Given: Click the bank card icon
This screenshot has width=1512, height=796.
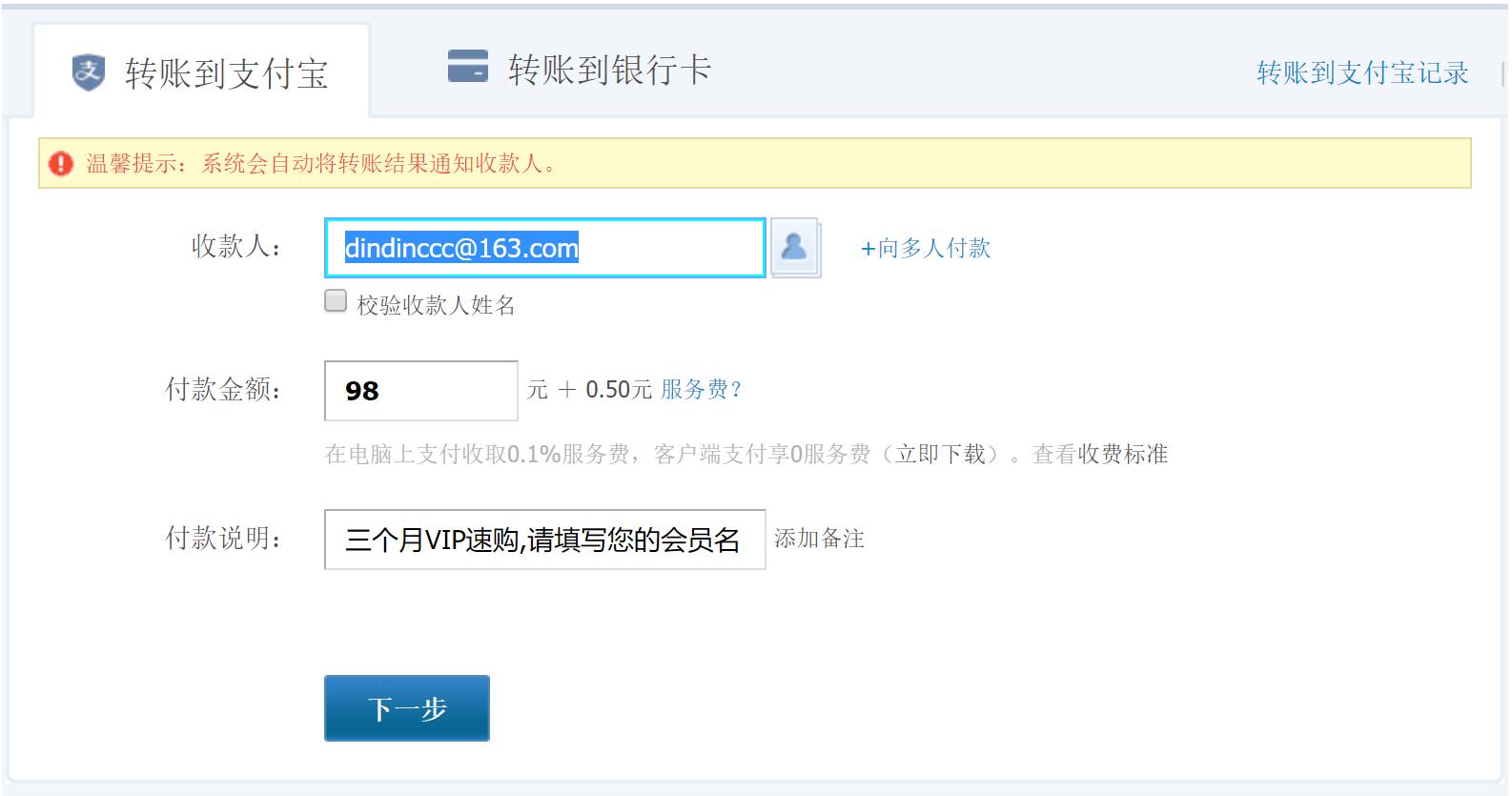Looking at the screenshot, I should coord(467,67).
